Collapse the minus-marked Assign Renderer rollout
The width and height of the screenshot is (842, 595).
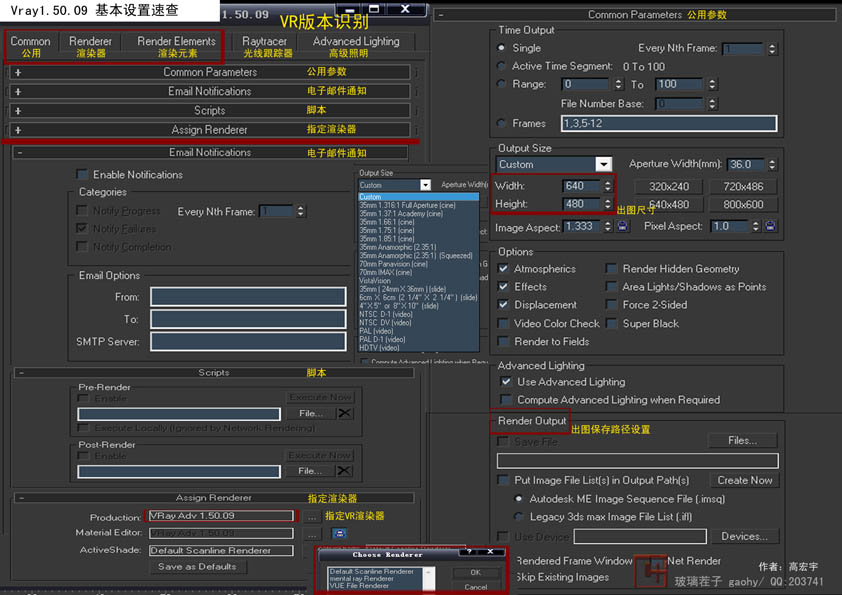[x=214, y=498]
